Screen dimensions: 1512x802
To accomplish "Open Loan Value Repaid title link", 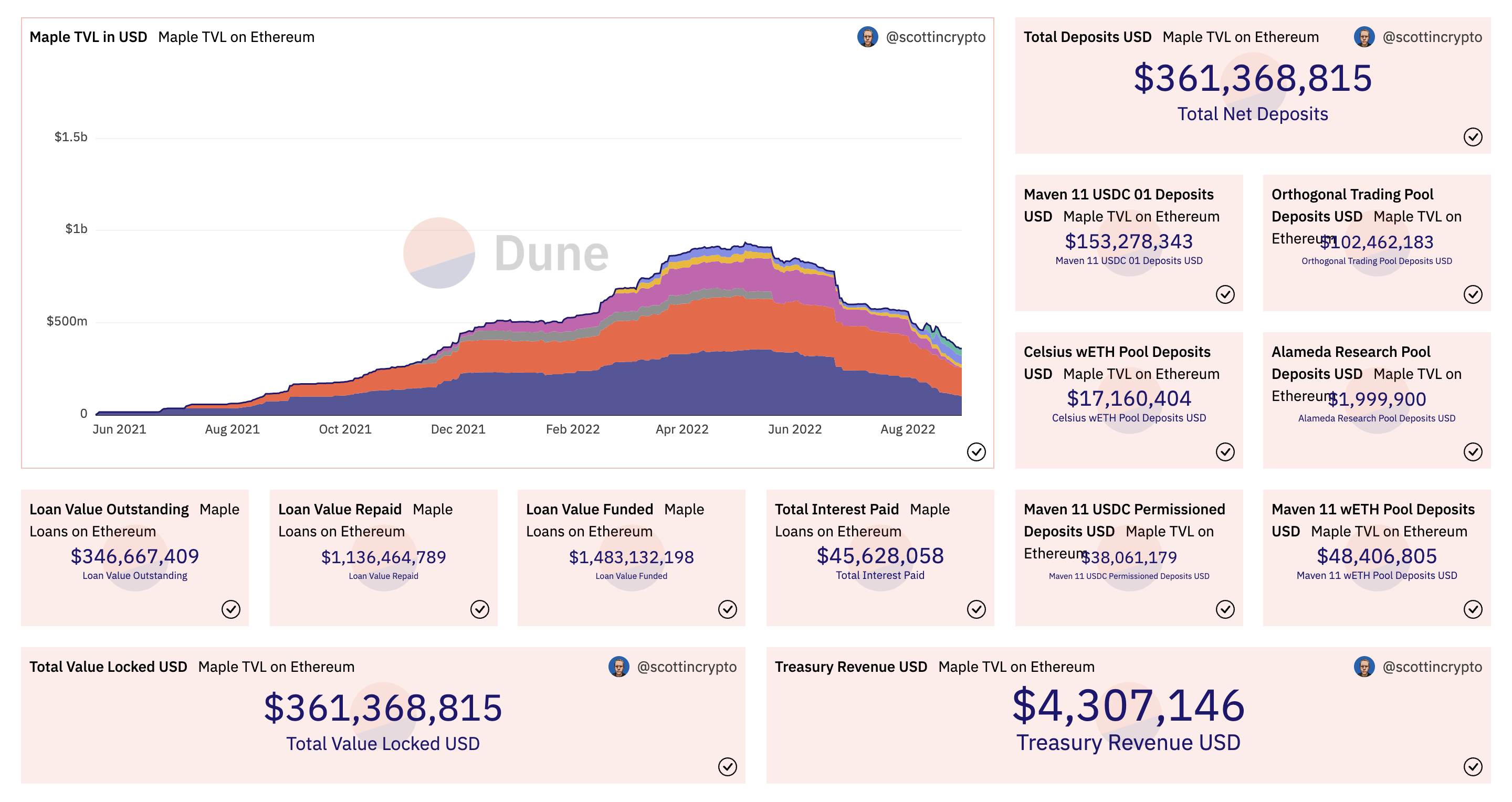I will pyautogui.click(x=340, y=509).
